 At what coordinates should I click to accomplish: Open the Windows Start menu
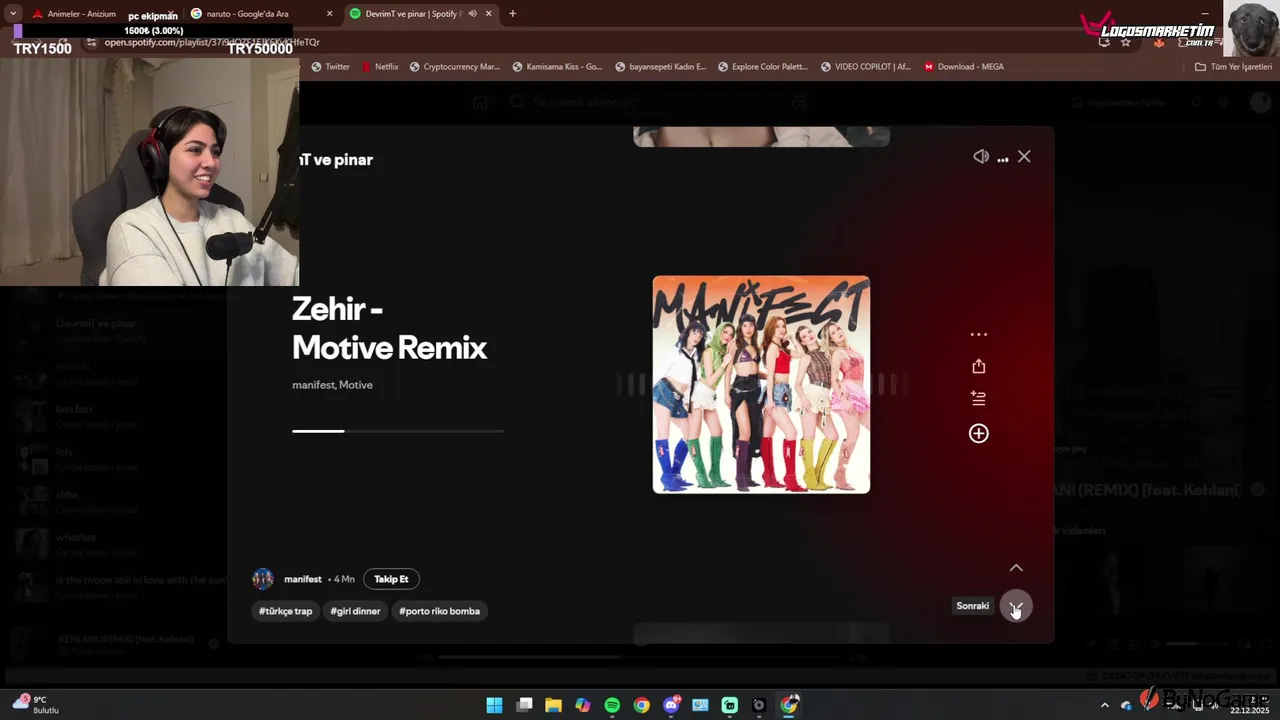tap(494, 705)
